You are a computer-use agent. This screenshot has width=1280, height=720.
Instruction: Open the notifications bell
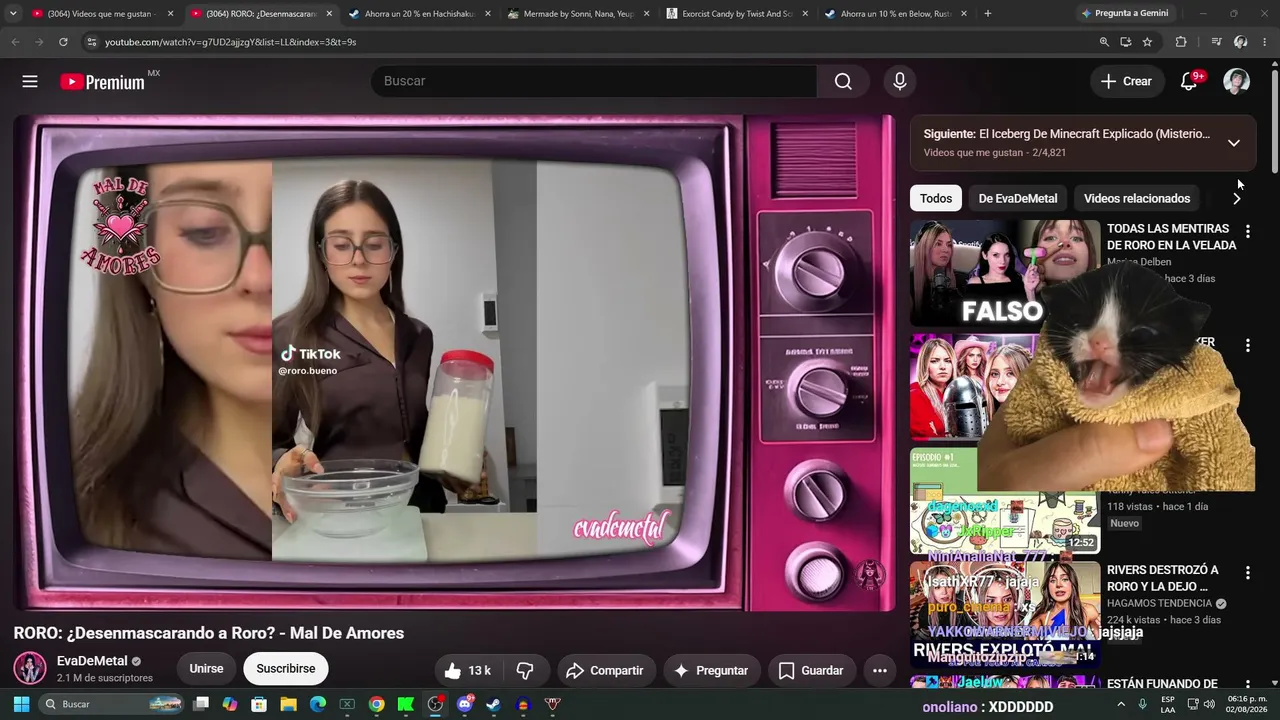(x=1189, y=81)
